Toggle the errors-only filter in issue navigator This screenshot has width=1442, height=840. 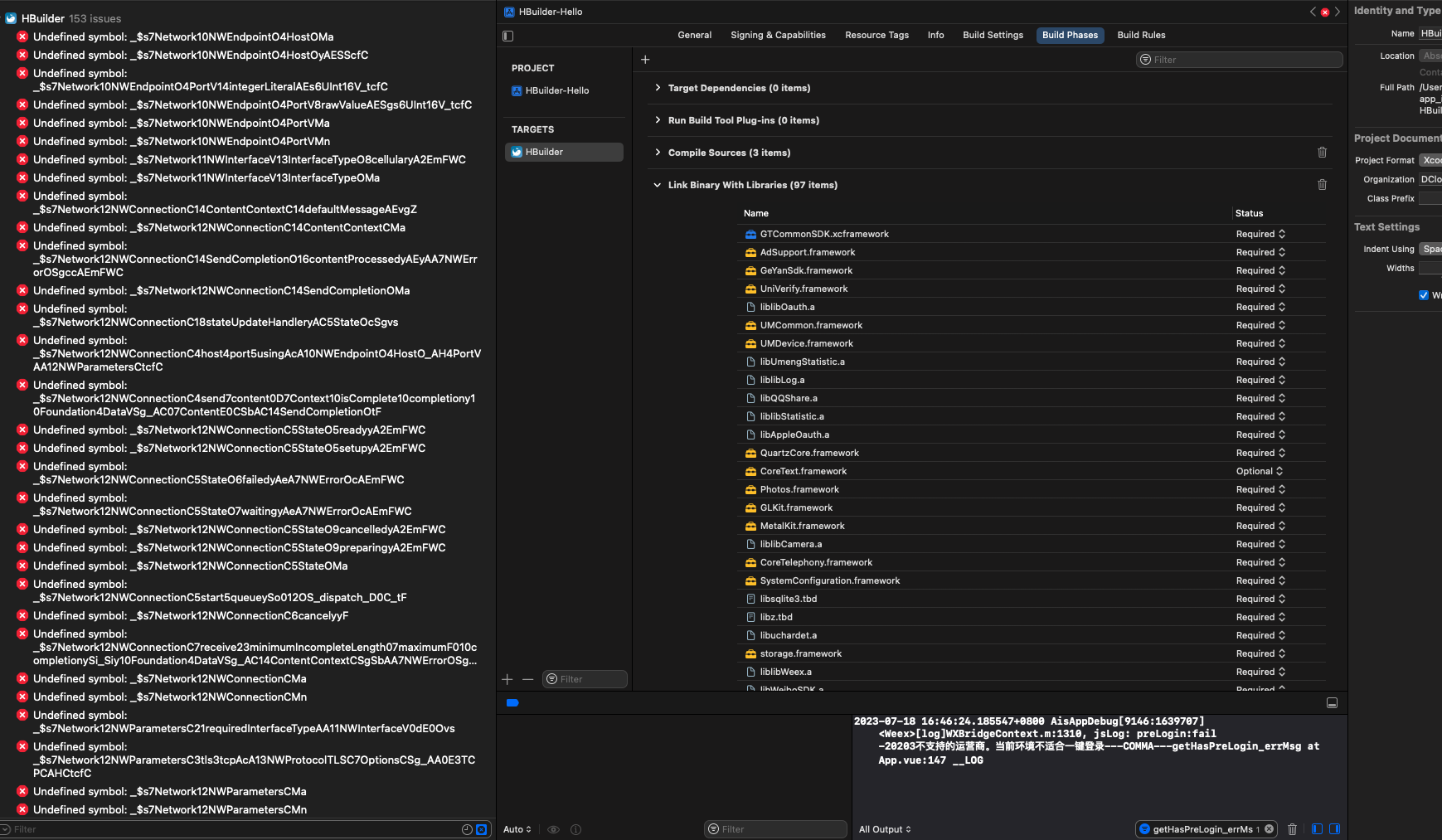point(481,829)
